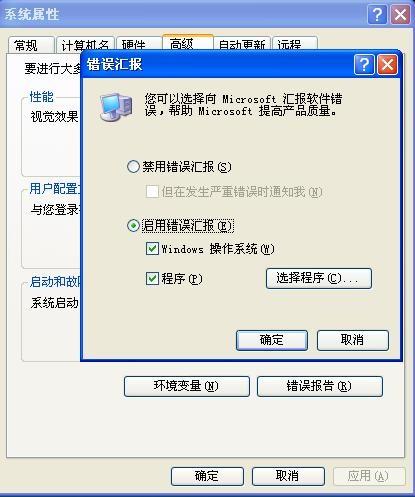Open 环境变量 settings

(x=187, y=386)
